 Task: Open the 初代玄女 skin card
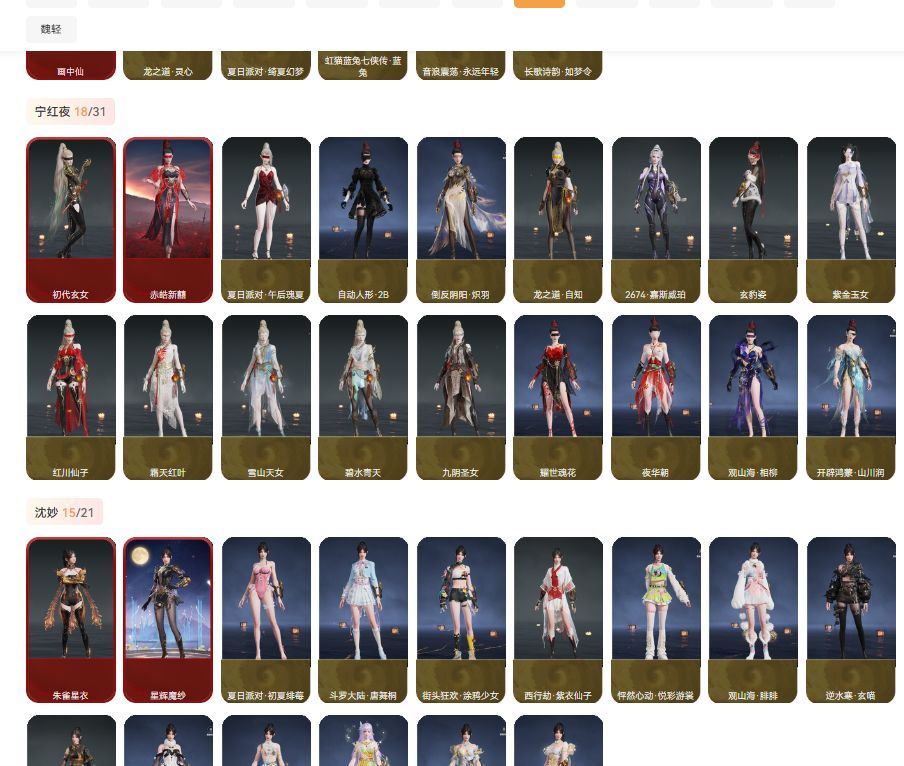[x=71, y=220]
